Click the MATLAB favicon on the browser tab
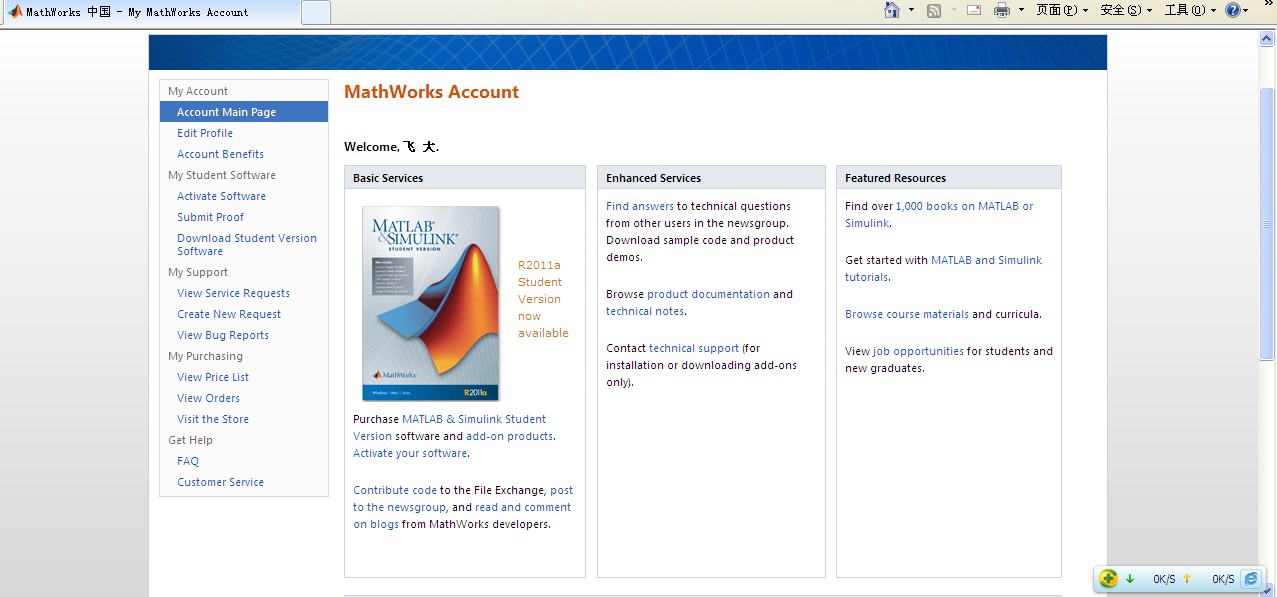 pos(15,12)
